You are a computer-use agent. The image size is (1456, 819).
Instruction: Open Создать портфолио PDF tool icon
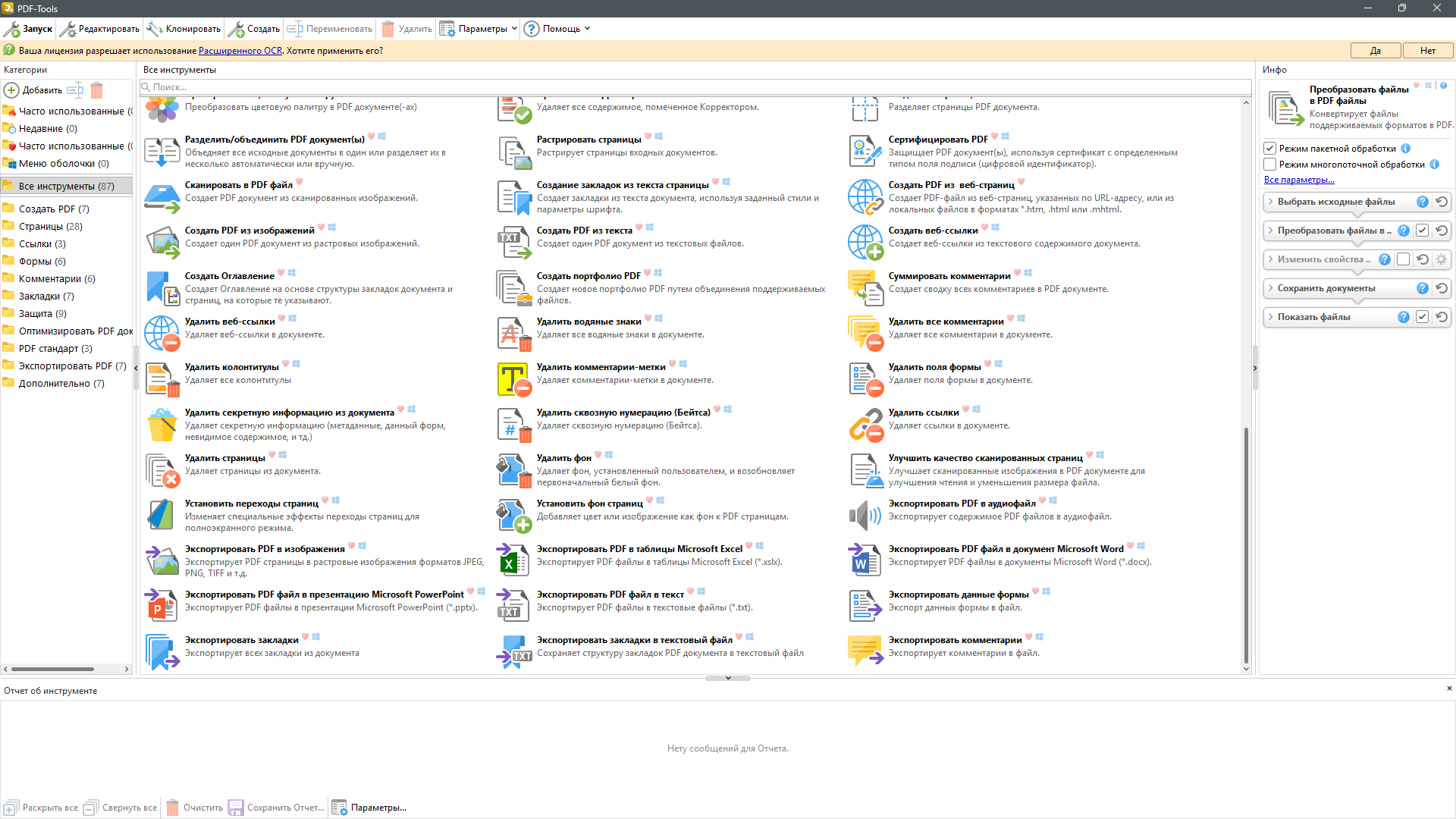pos(514,288)
